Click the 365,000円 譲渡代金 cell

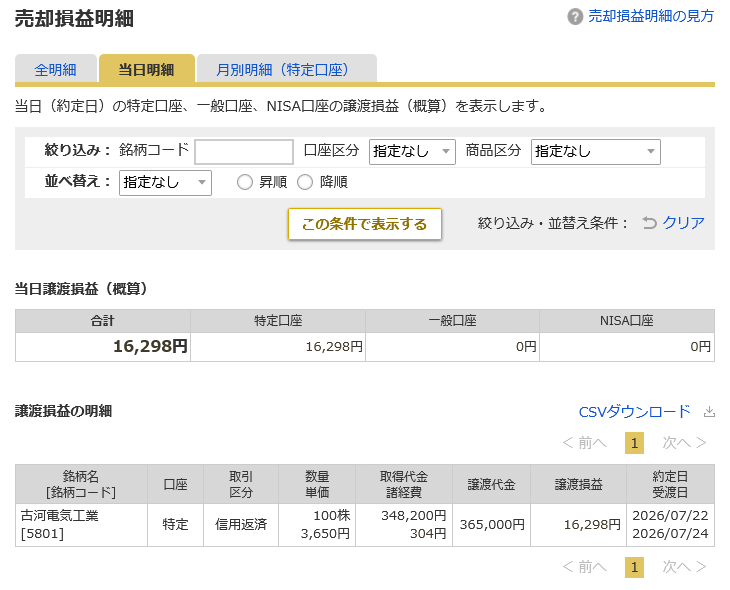coord(492,525)
